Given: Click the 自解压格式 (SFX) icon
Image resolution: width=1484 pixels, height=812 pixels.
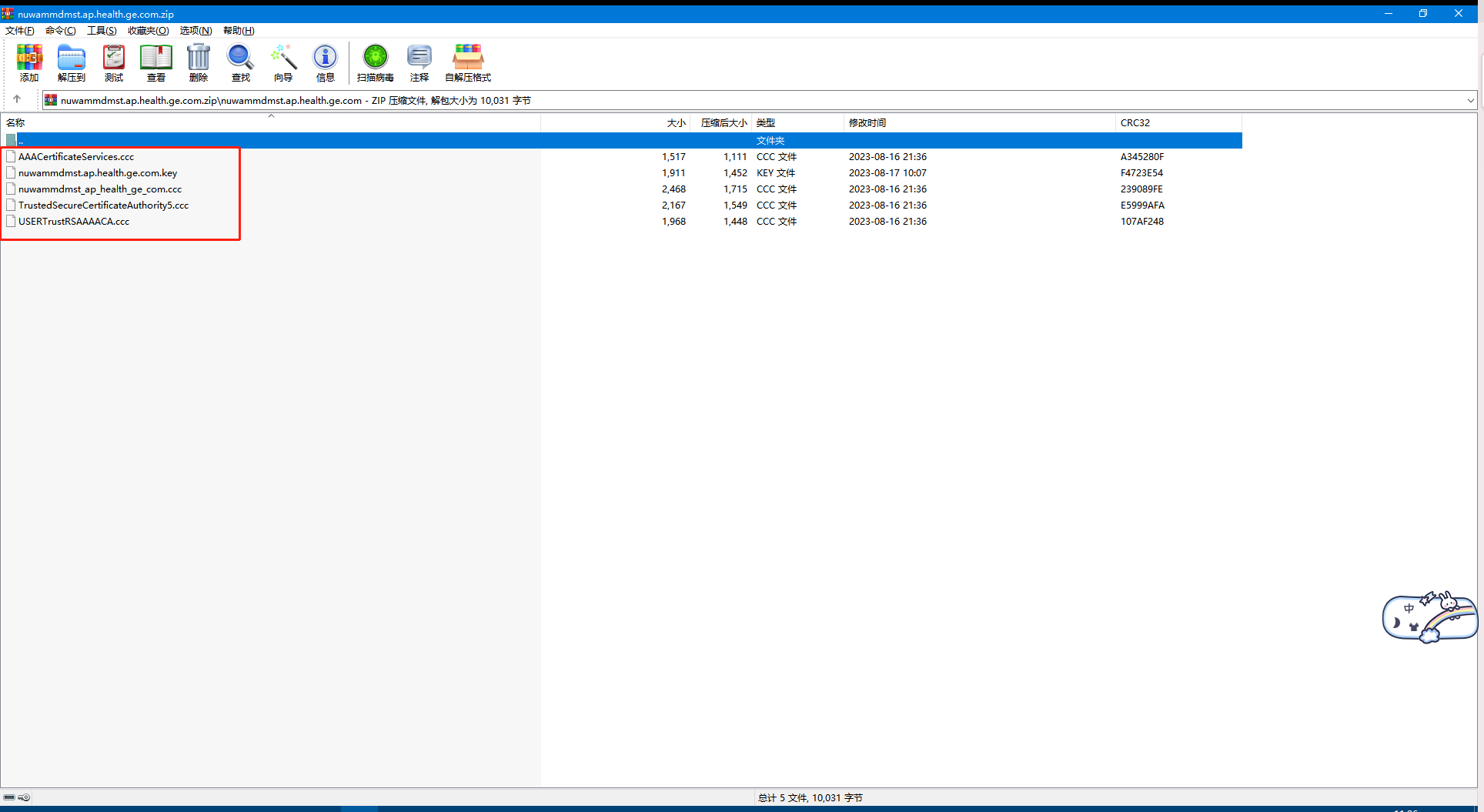Looking at the screenshot, I should [468, 62].
